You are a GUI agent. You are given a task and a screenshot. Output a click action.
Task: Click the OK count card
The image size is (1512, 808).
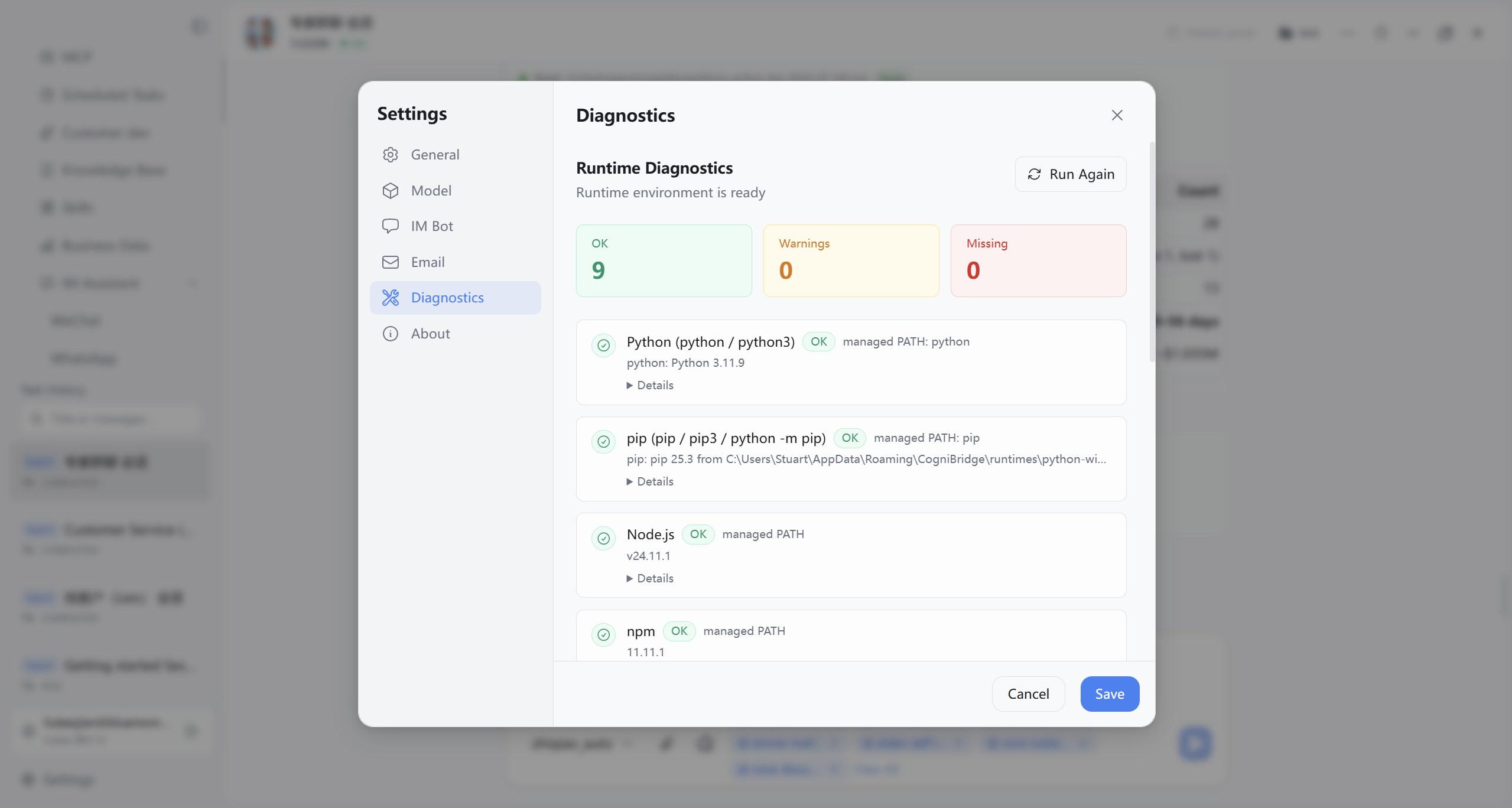coord(664,260)
